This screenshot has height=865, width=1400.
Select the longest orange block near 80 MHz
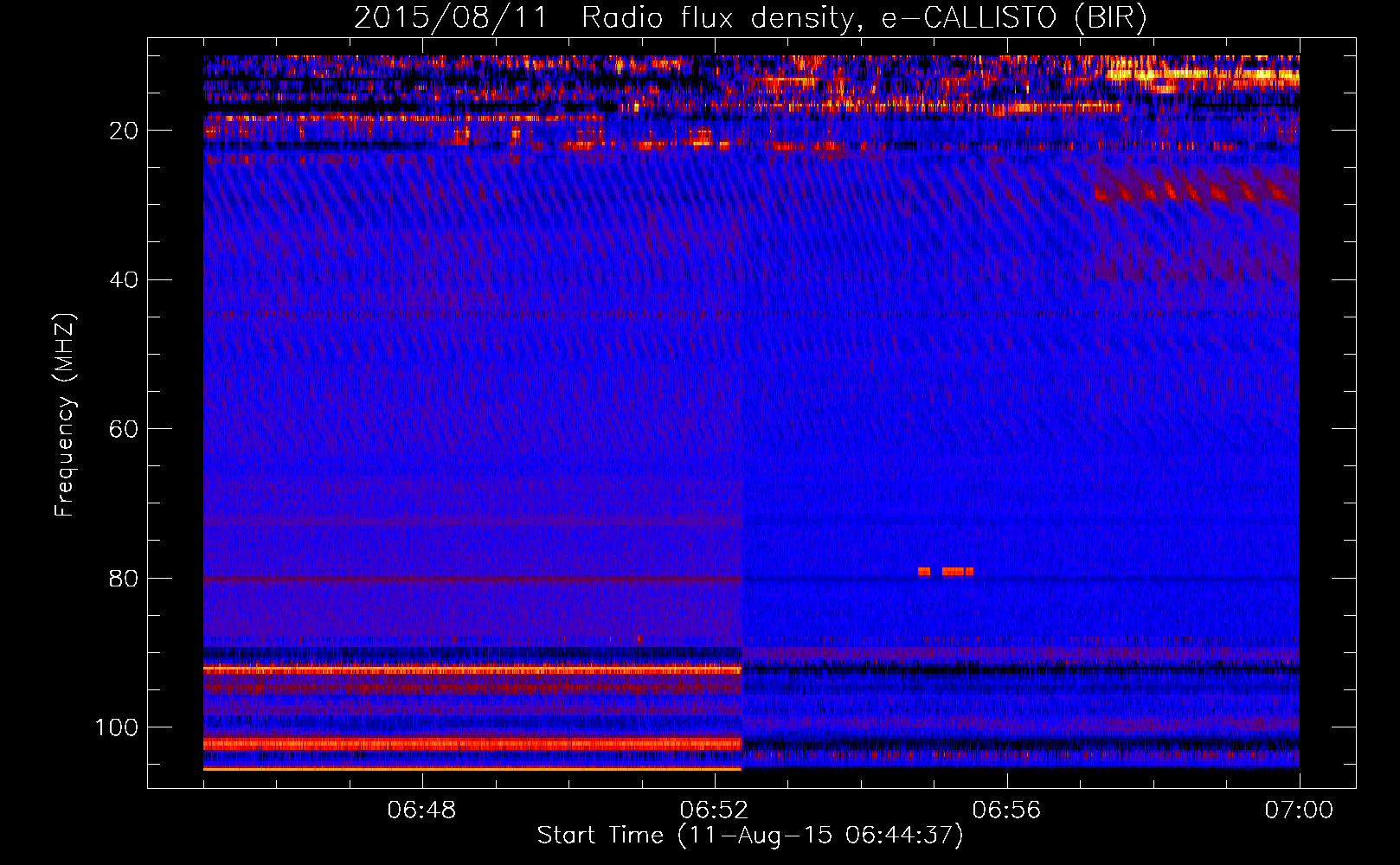click(953, 572)
